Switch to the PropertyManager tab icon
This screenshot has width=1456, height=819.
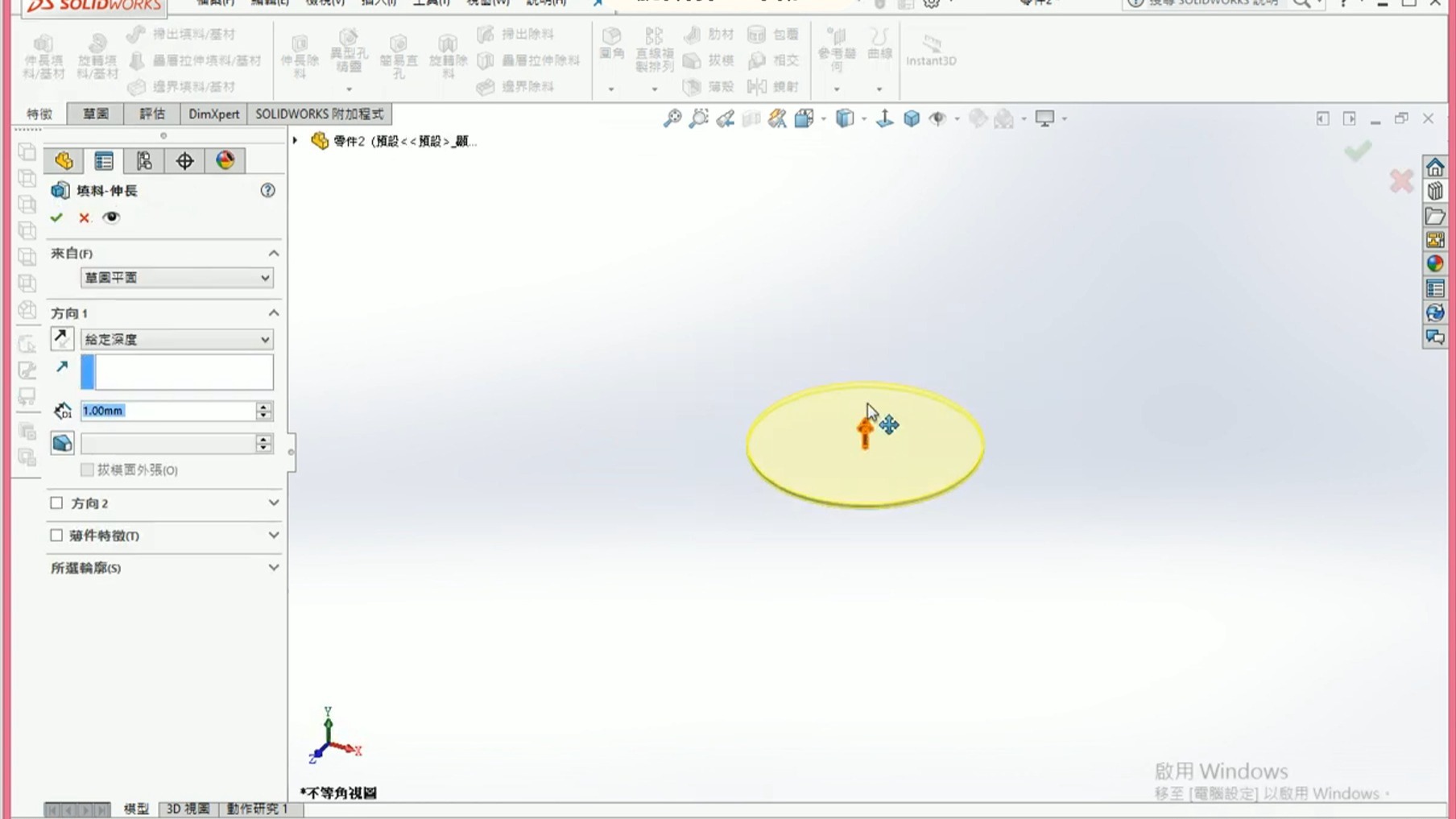104,160
